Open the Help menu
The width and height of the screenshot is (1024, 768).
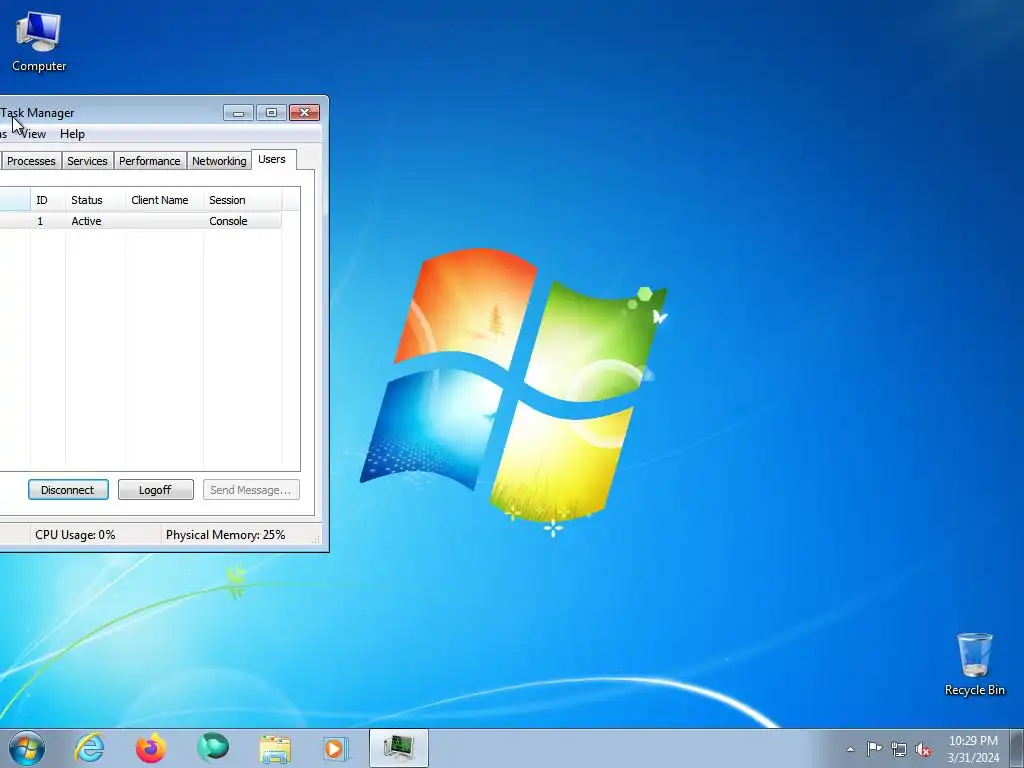pyautogui.click(x=72, y=134)
